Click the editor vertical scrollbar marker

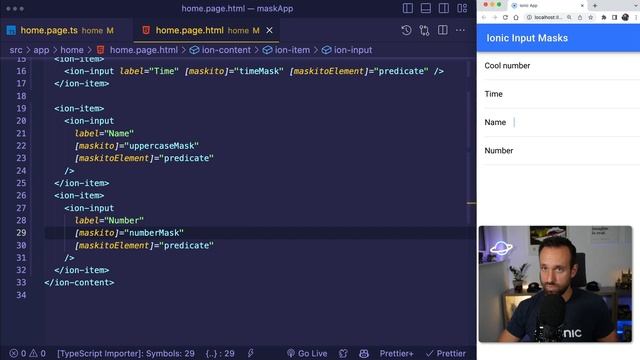pos(471,203)
